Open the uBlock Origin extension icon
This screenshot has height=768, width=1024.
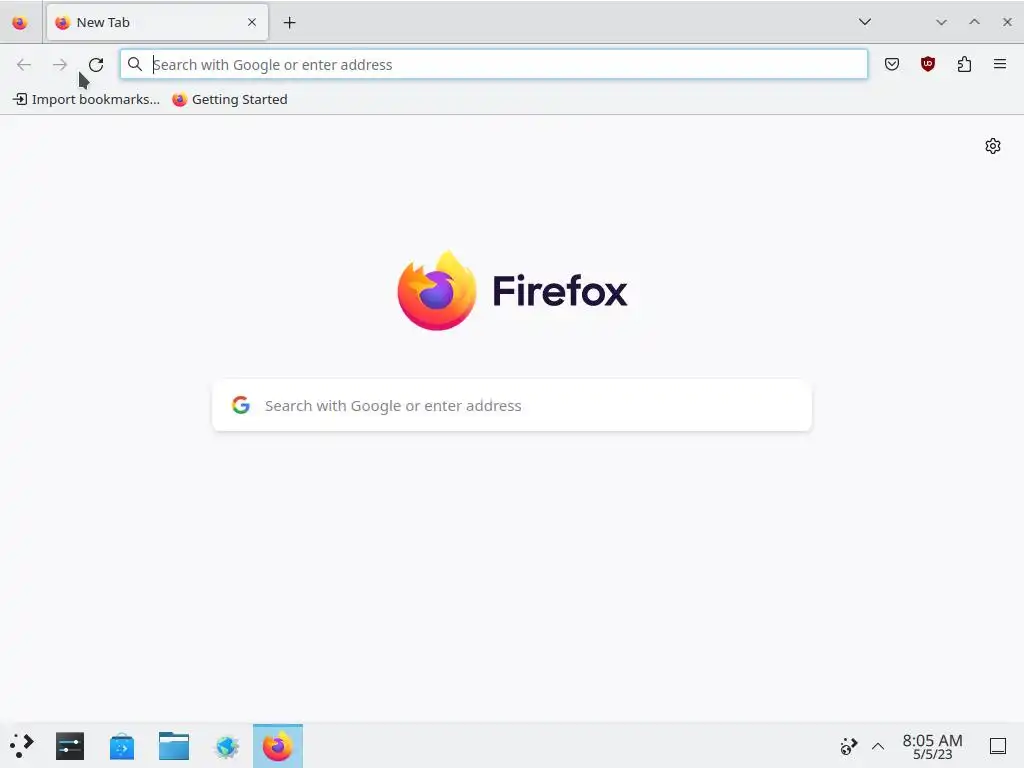[x=927, y=64]
